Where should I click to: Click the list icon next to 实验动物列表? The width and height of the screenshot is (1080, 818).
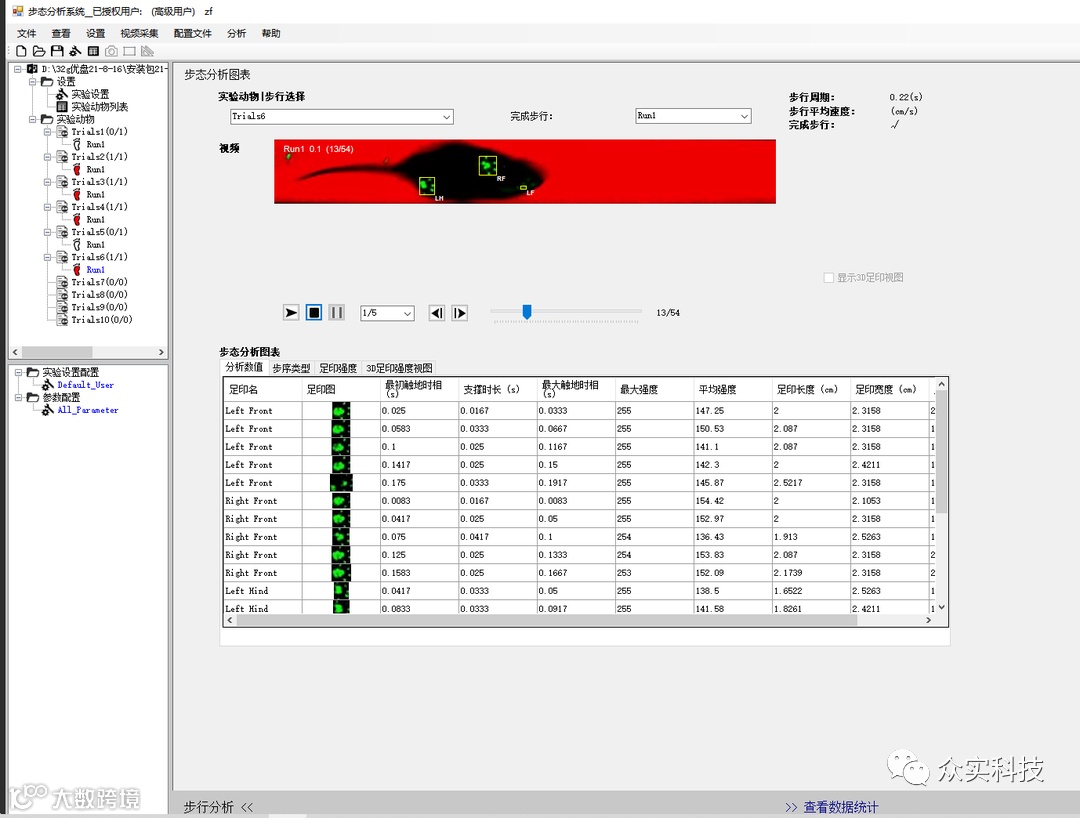[x=62, y=106]
